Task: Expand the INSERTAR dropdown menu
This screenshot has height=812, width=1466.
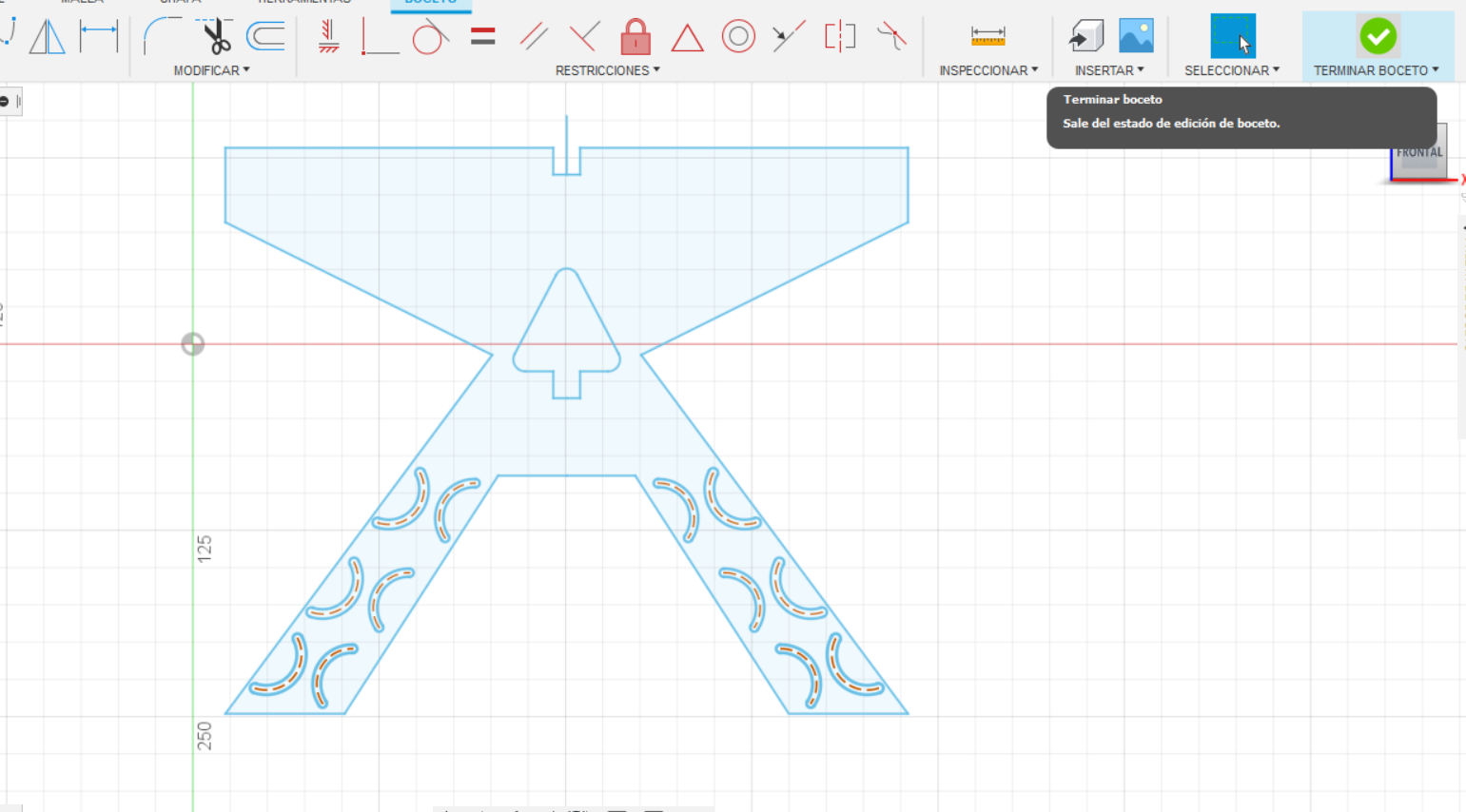Action: [1109, 70]
